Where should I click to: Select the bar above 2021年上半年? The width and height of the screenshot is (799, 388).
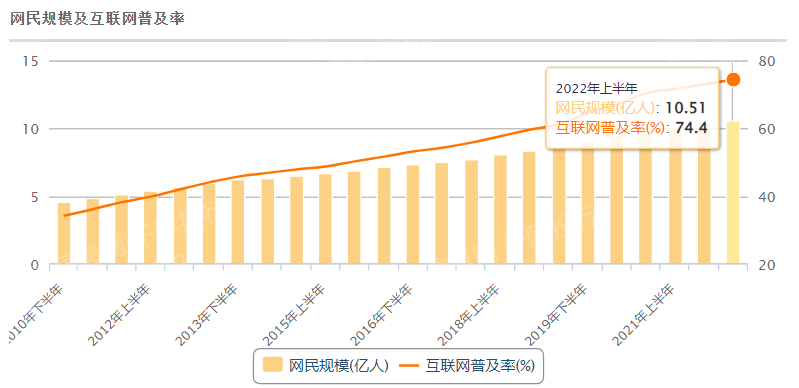675,196
